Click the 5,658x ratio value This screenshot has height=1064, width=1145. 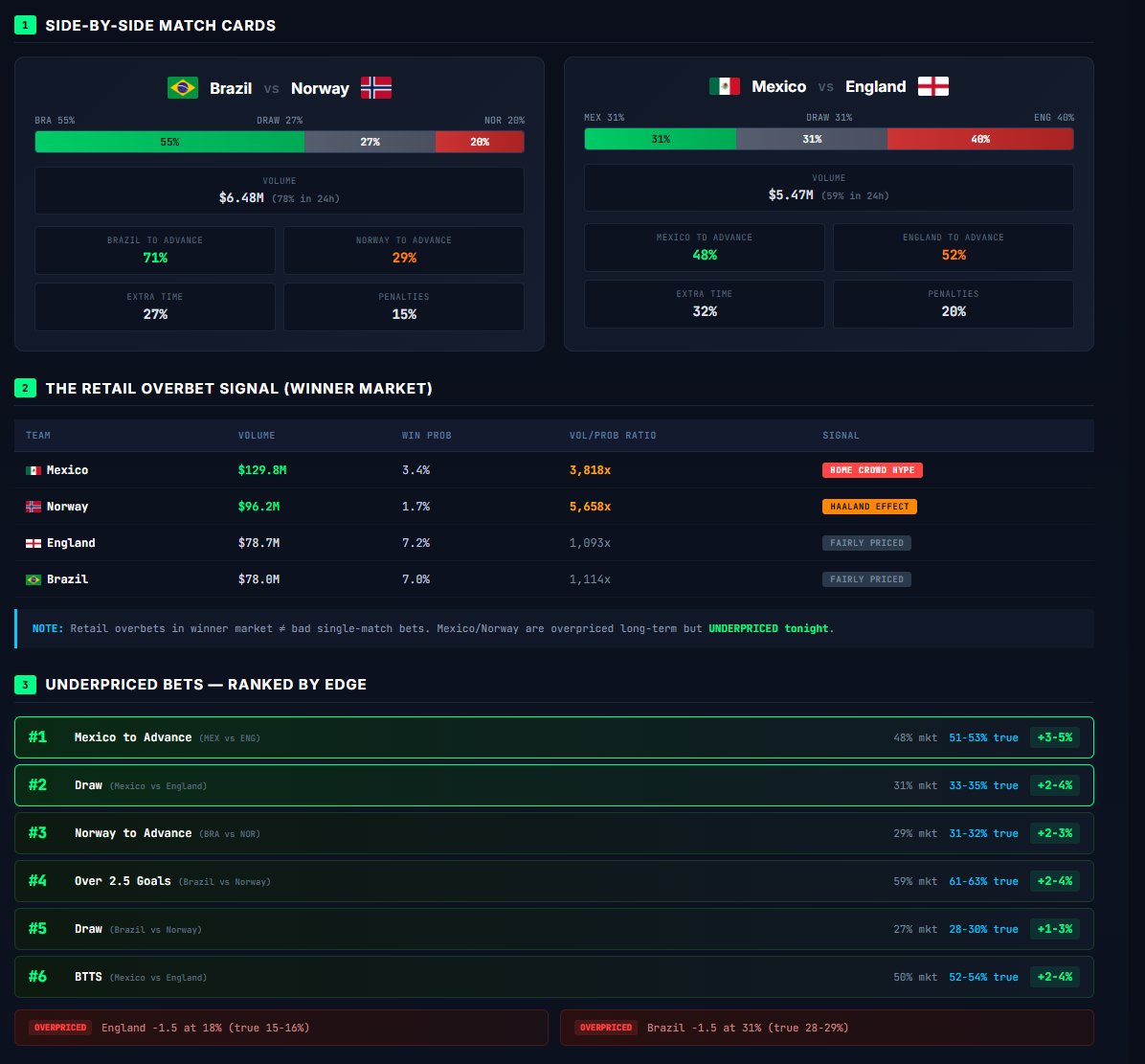(x=590, y=507)
